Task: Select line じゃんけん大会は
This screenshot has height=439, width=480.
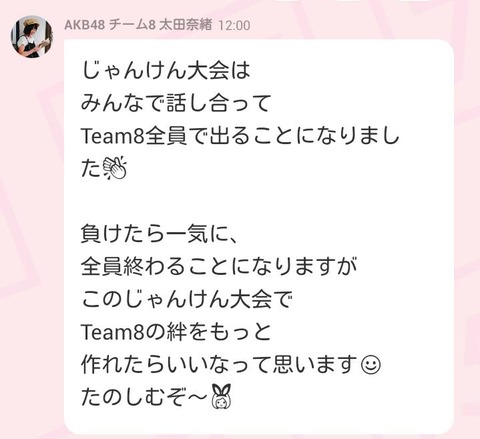Action: (165, 71)
